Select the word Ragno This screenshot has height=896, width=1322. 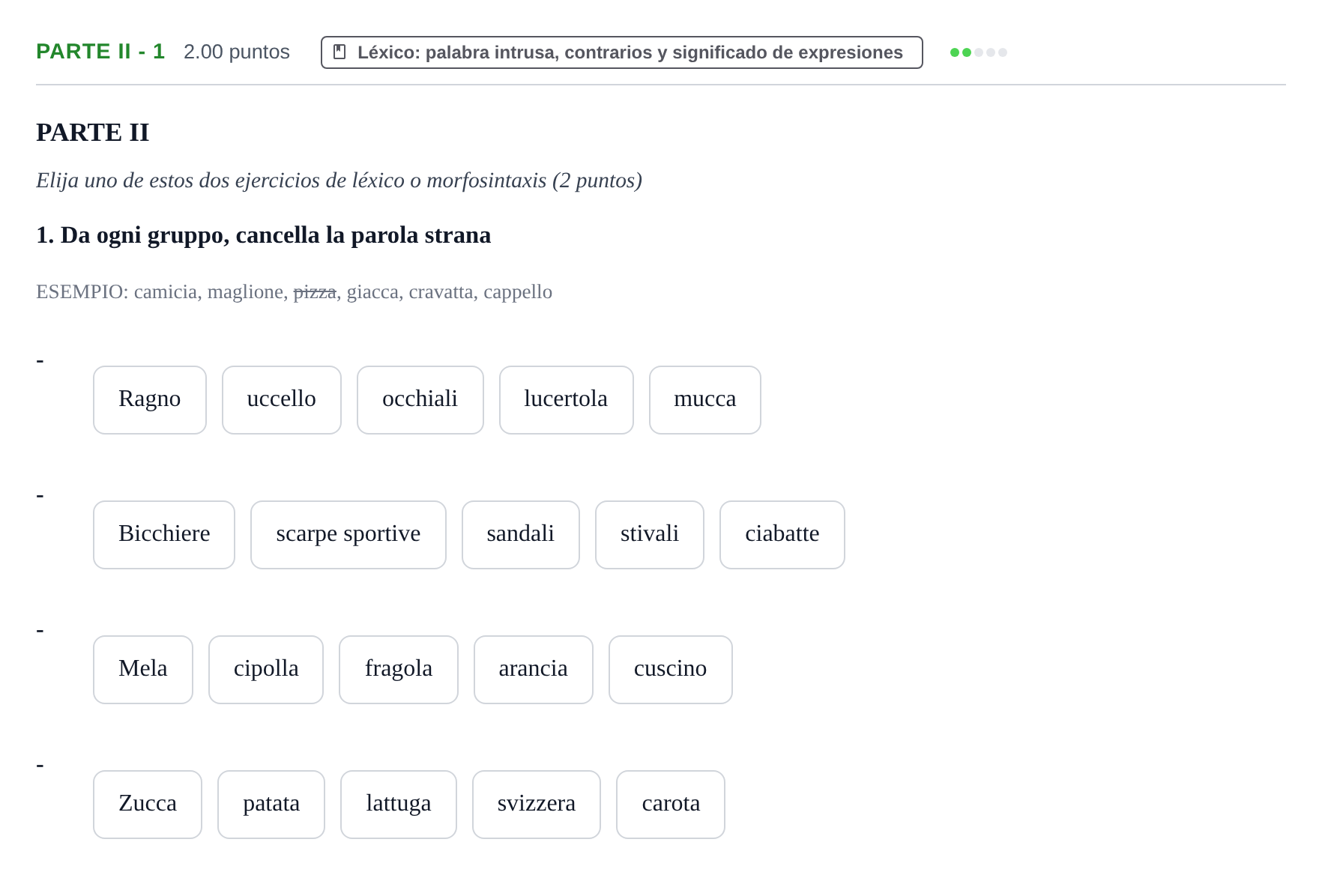[150, 400]
